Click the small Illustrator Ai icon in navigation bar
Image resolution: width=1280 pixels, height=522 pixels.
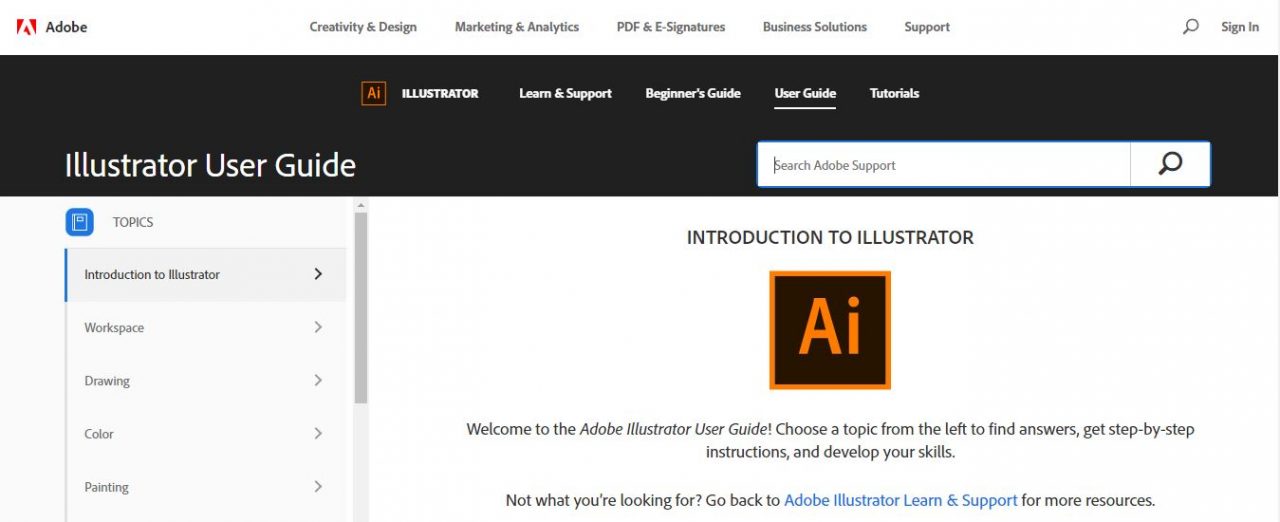(374, 93)
